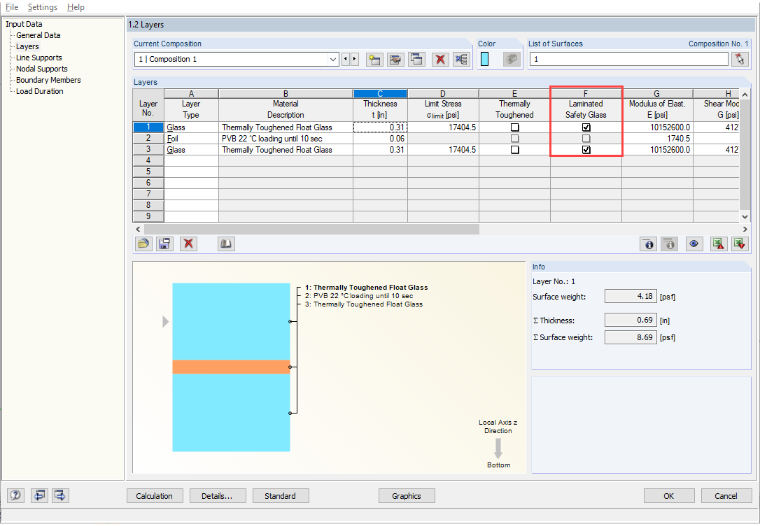Select column C header in layers table
This screenshot has height=526, width=760.
[380, 94]
